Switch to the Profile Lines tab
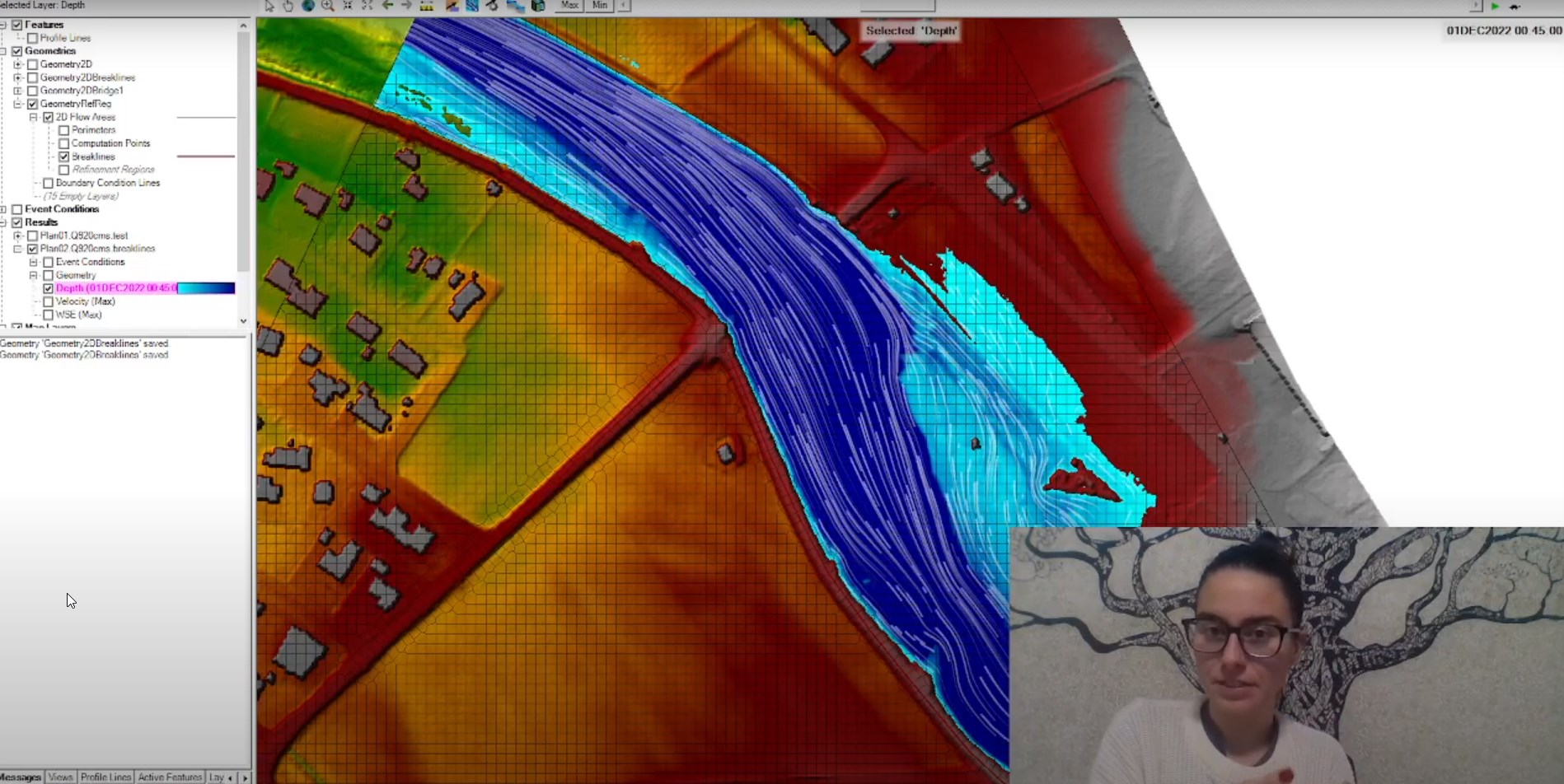 105,777
